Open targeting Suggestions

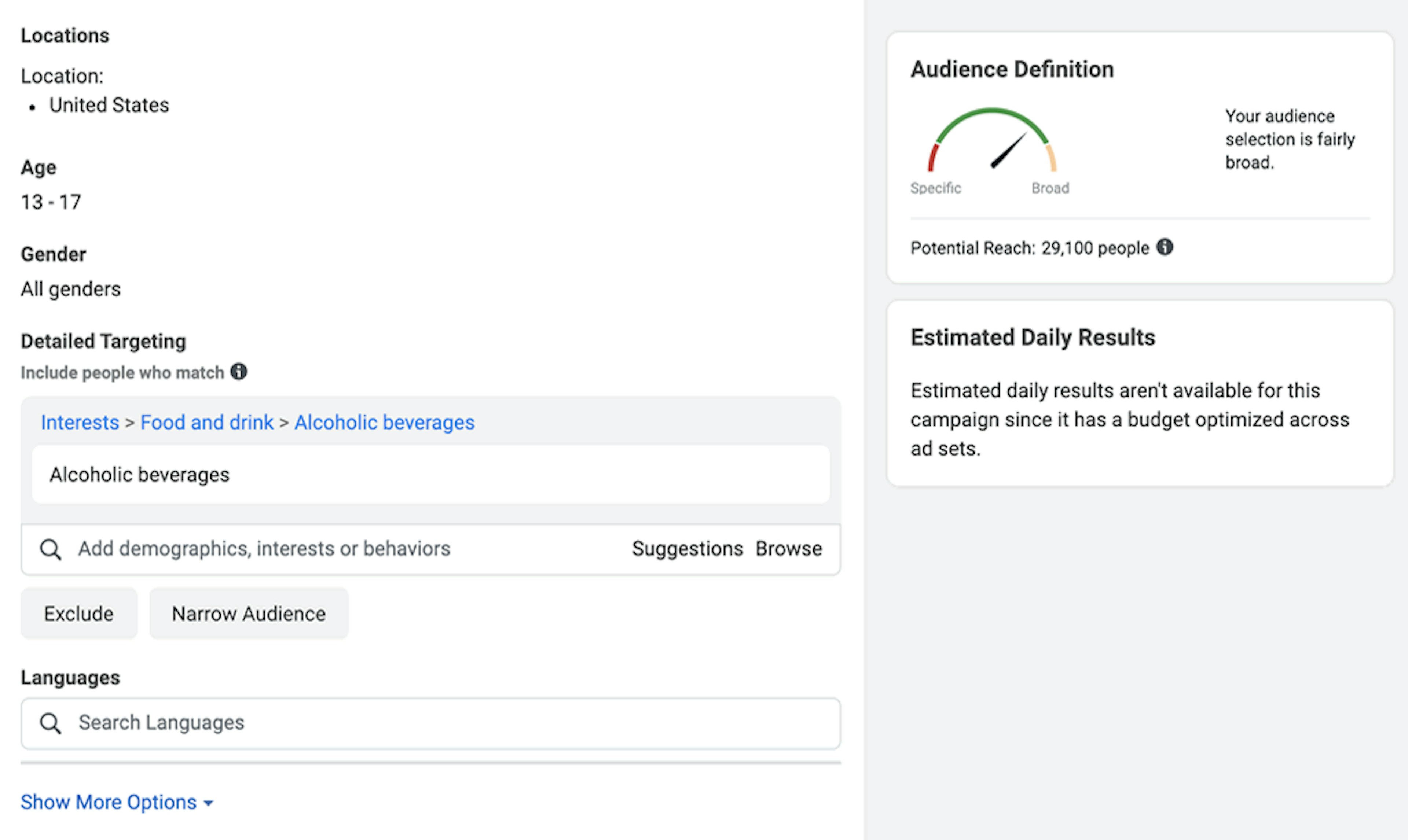(687, 549)
